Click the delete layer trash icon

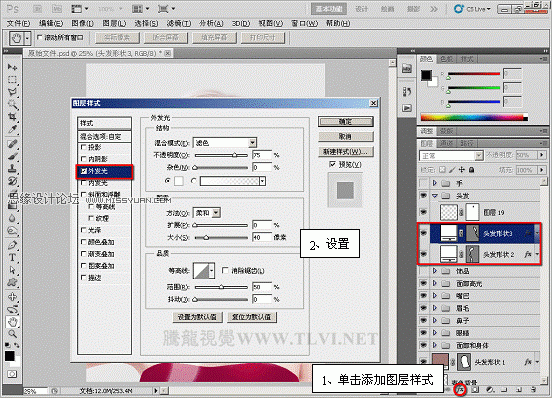(x=534, y=390)
